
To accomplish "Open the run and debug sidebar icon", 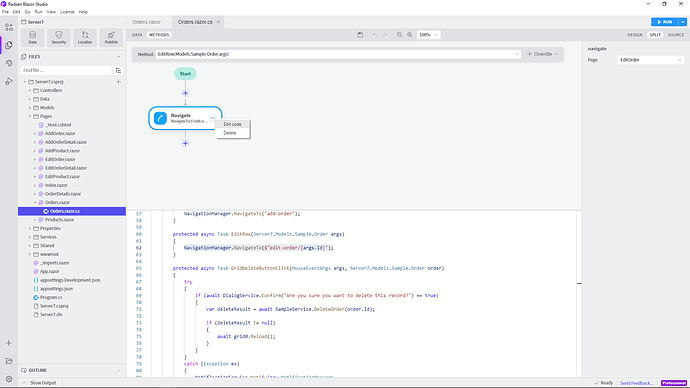I will click(x=9, y=81).
